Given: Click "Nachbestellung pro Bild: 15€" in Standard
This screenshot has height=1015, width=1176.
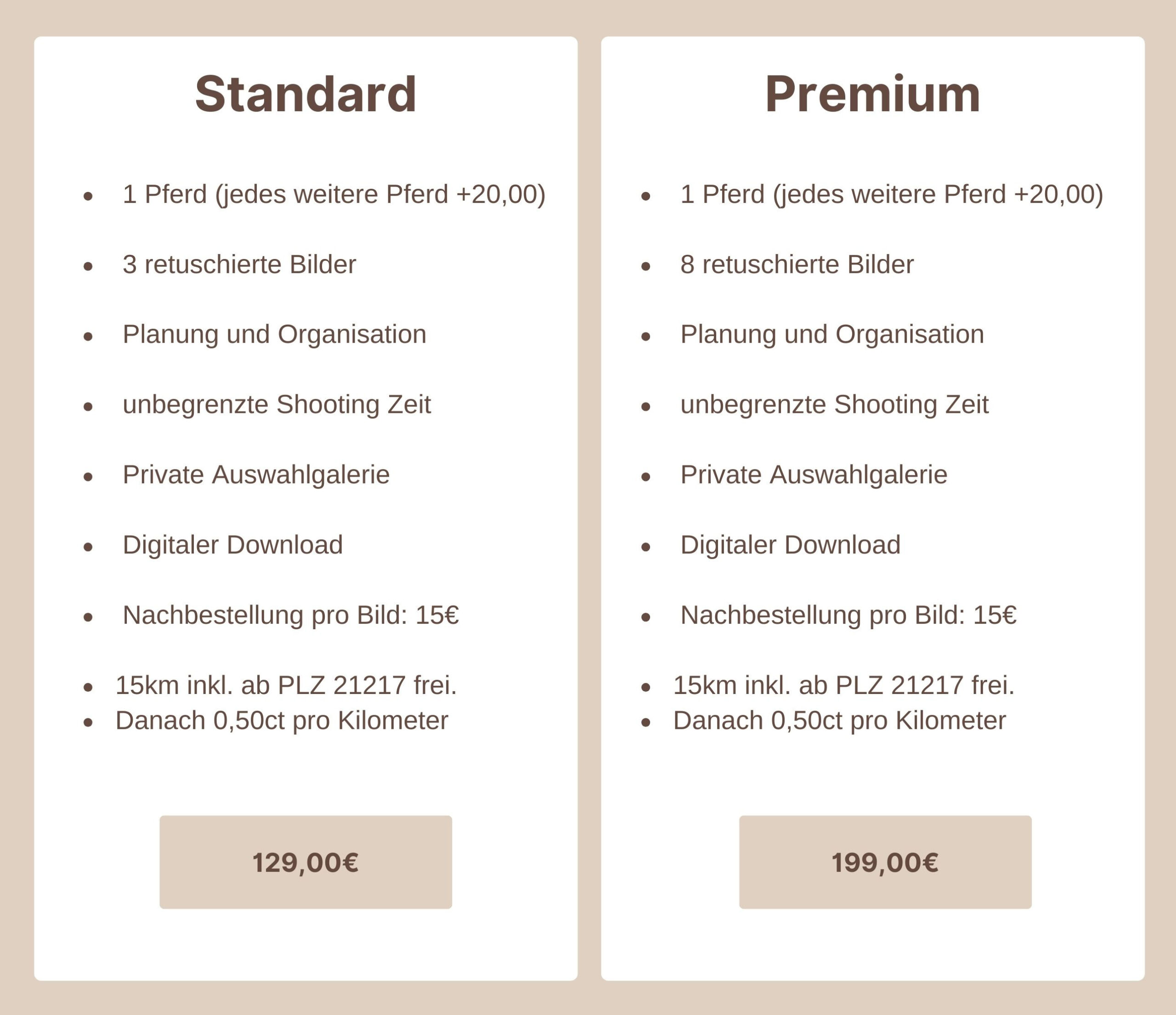Looking at the screenshot, I should (291, 615).
